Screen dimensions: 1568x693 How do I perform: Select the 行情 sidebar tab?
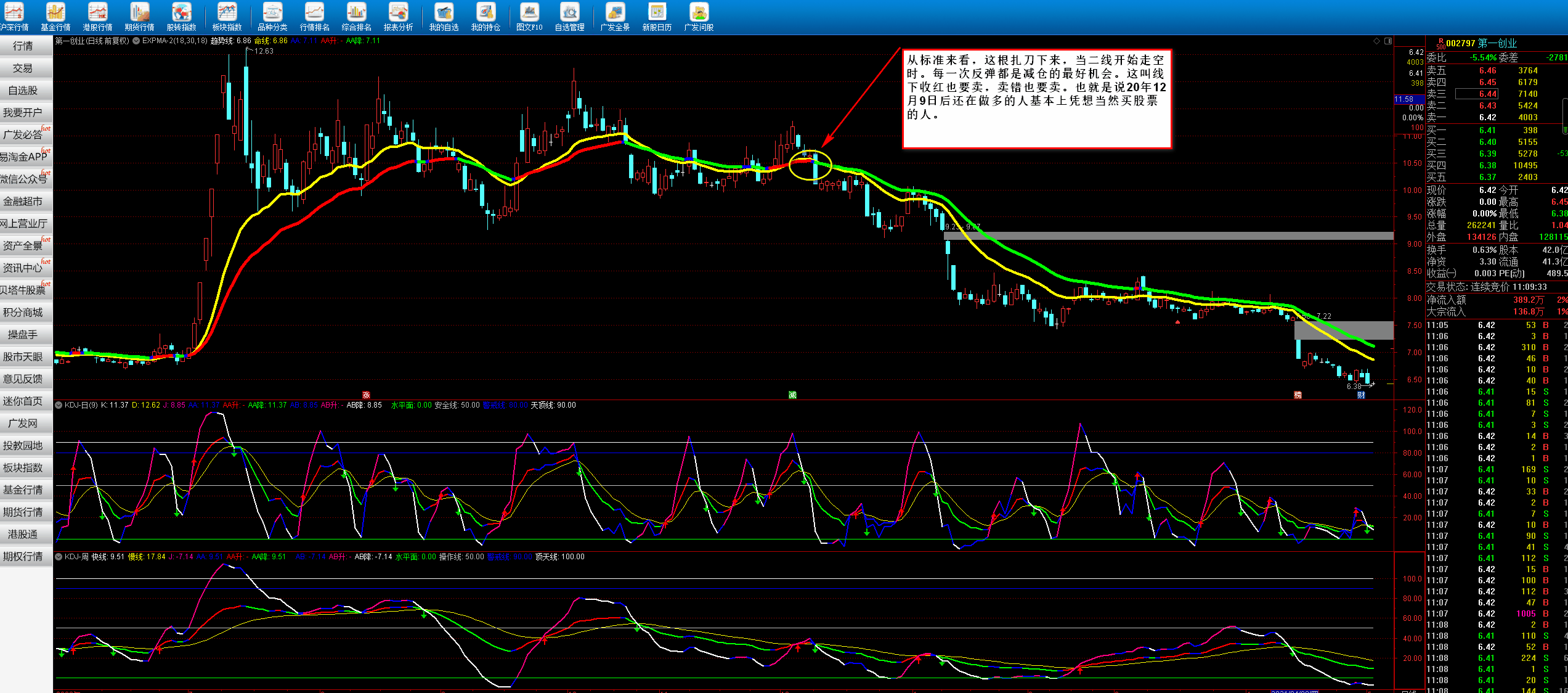coord(26,46)
